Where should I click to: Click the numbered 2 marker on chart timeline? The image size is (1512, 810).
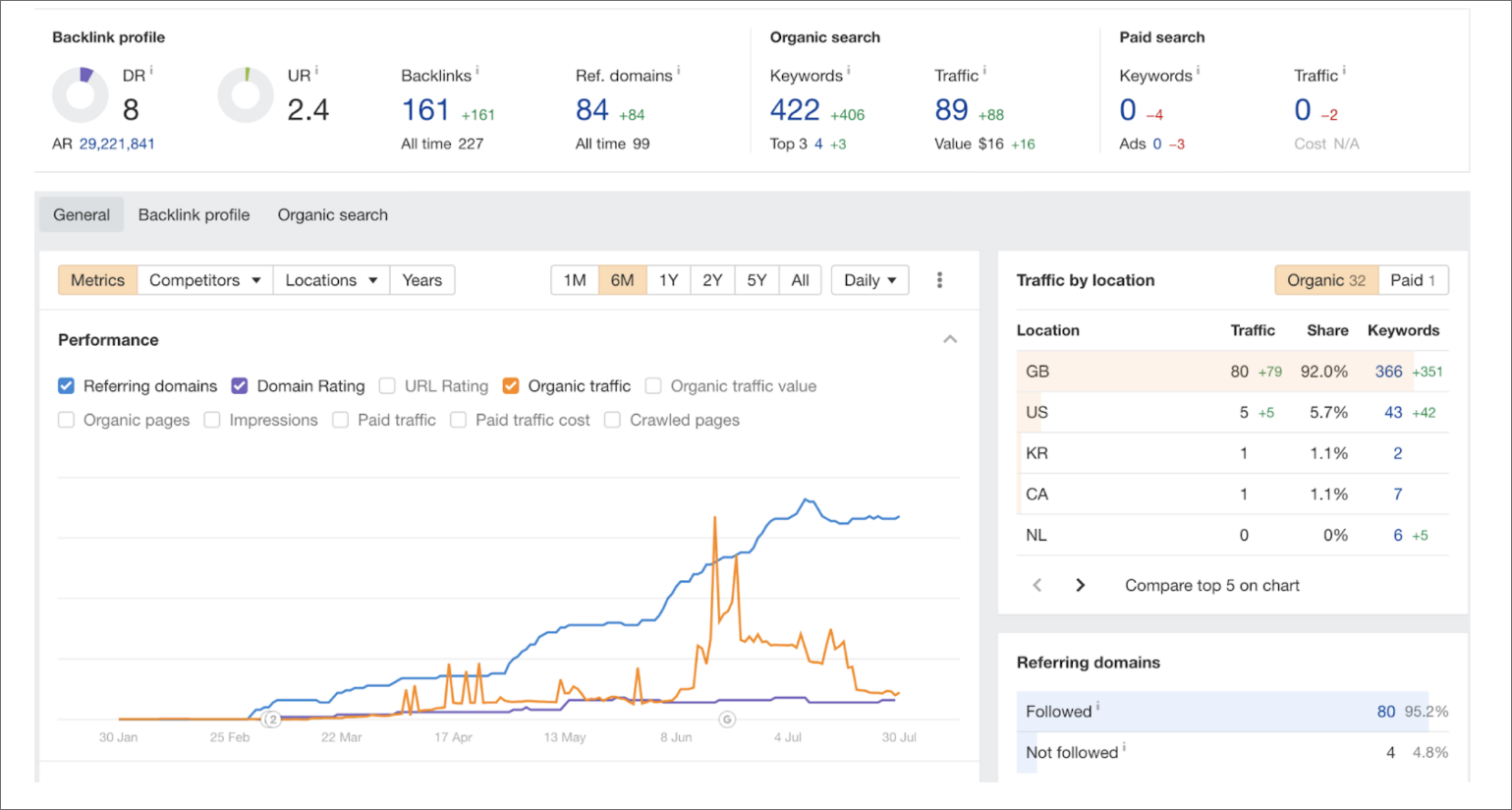(x=272, y=720)
